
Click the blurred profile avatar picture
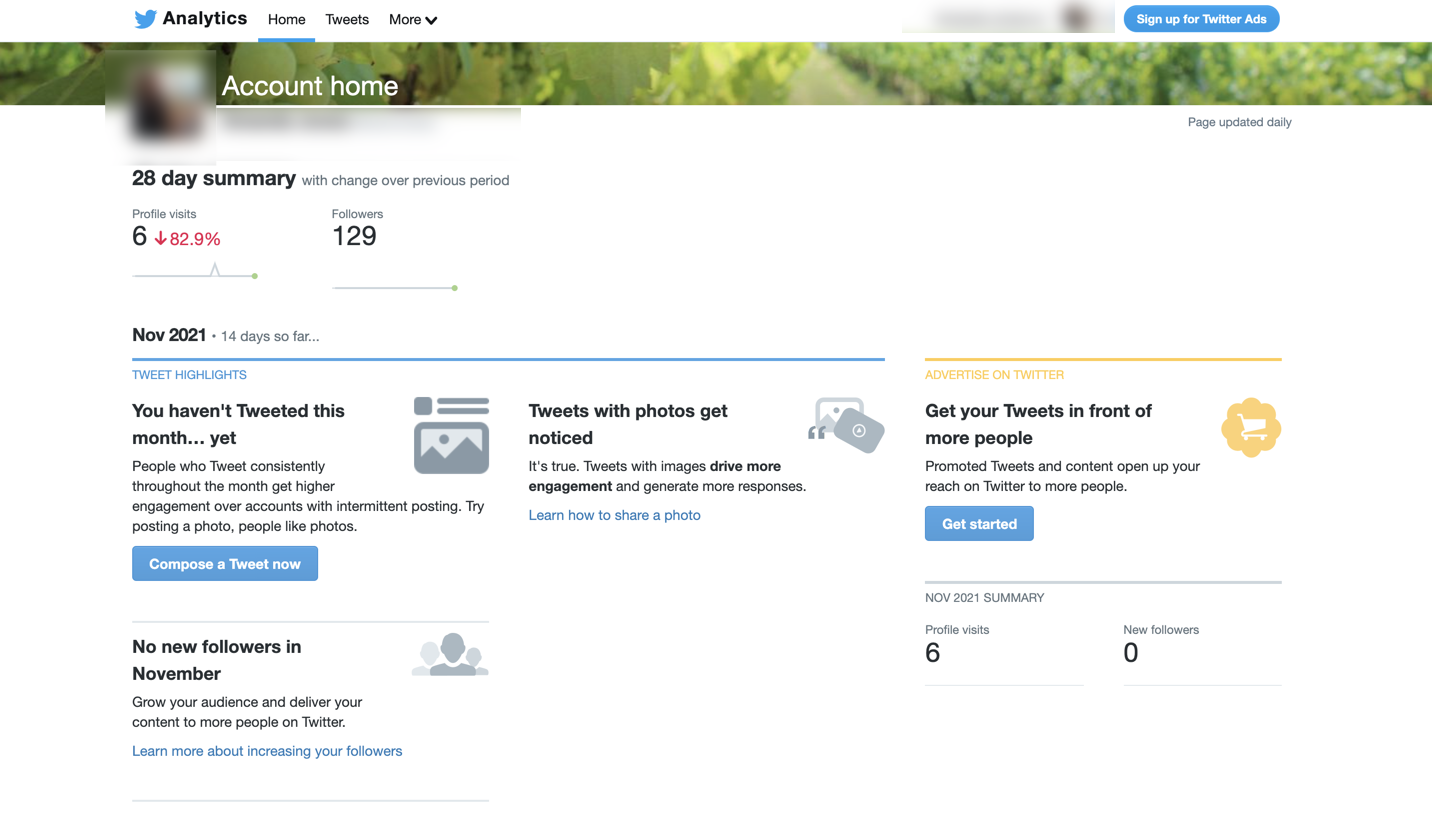coord(161,107)
